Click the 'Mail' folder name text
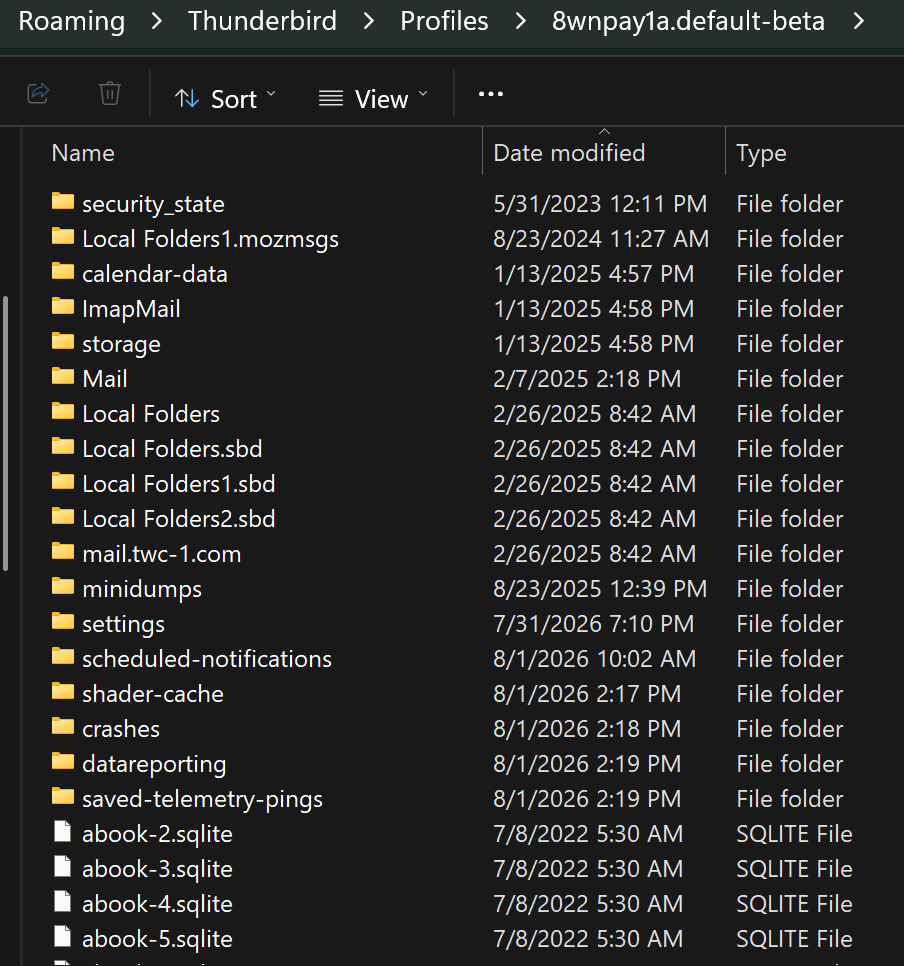 click(x=105, y=379)
